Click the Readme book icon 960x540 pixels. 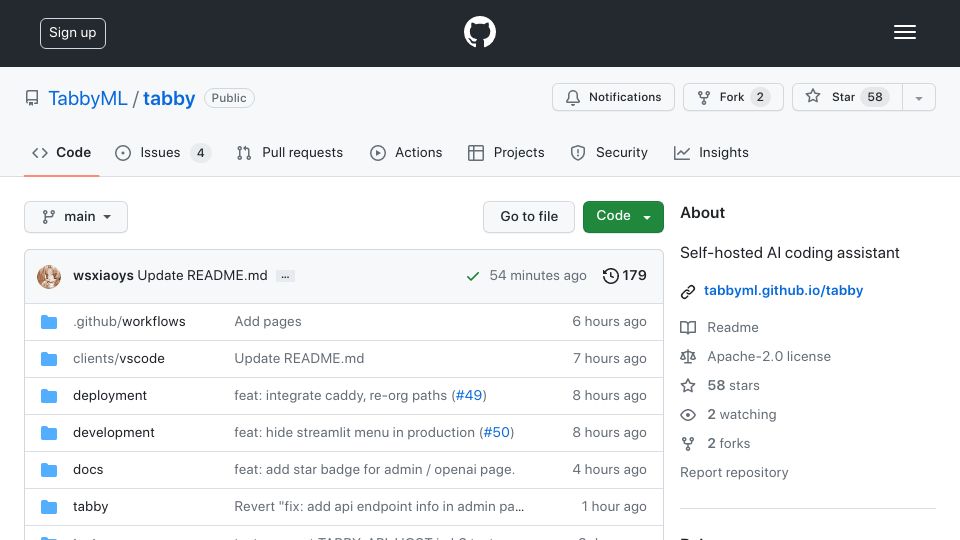coord(688,328)
